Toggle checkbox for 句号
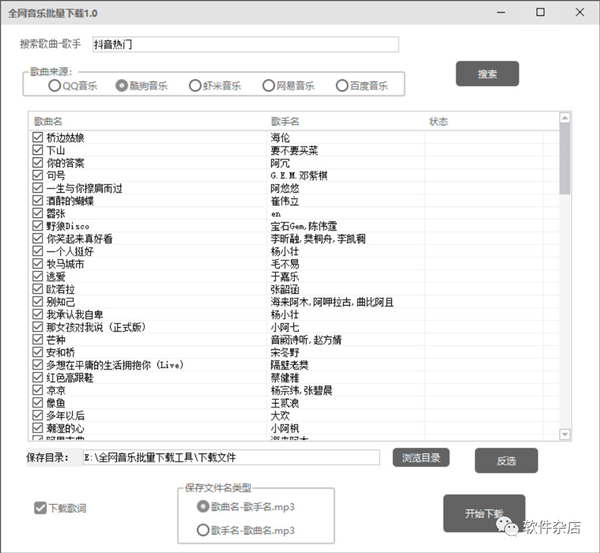The image size is (600, 553). coord(38,175)
